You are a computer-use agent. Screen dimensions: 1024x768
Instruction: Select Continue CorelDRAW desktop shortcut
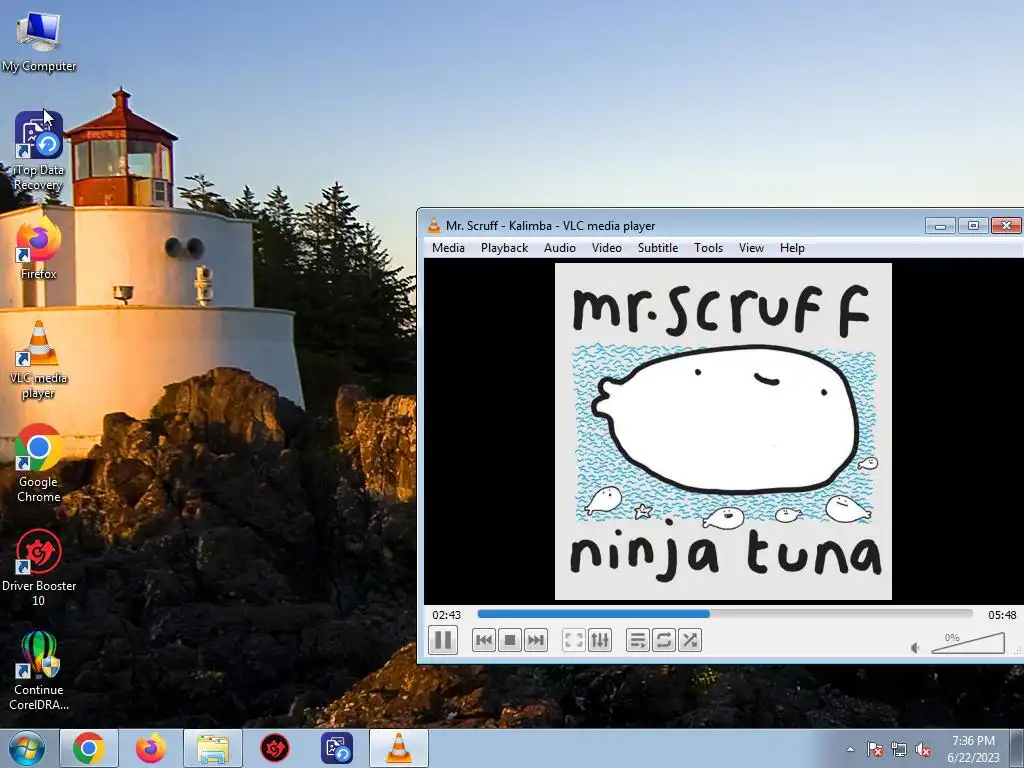coord(39,671)
